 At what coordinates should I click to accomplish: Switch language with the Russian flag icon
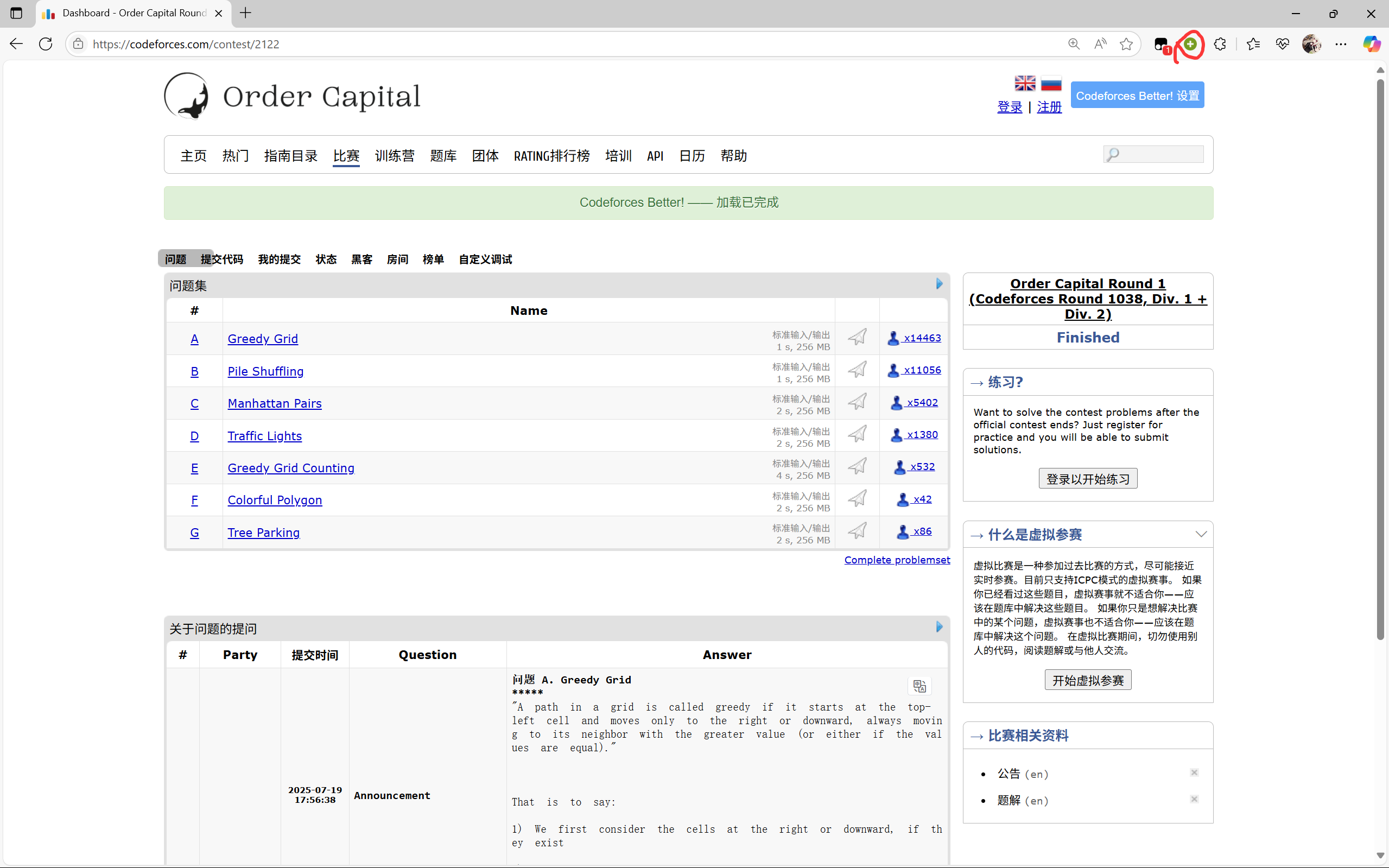click(1051, 84)
